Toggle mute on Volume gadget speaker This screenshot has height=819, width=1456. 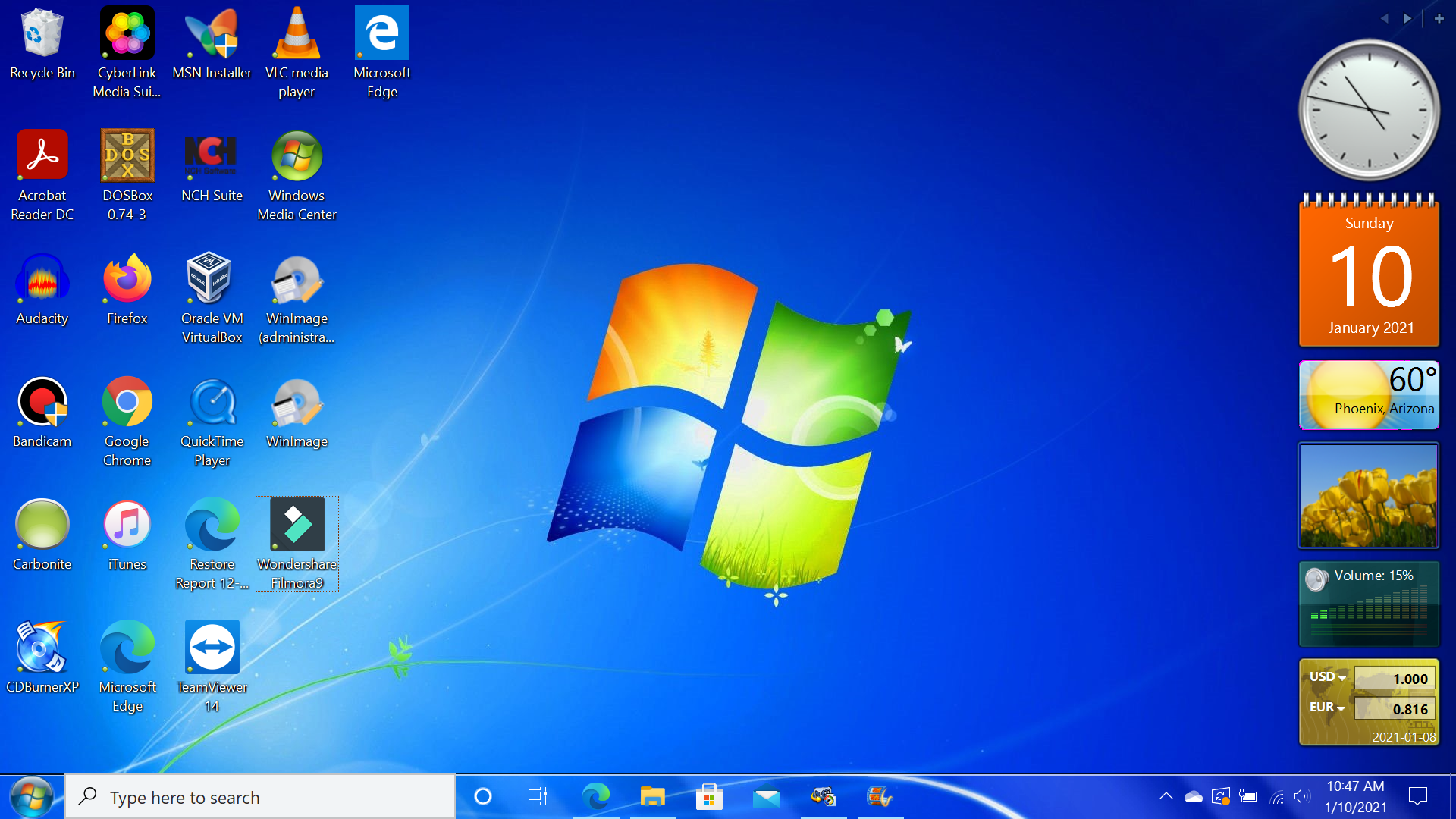click(1317, 579)
